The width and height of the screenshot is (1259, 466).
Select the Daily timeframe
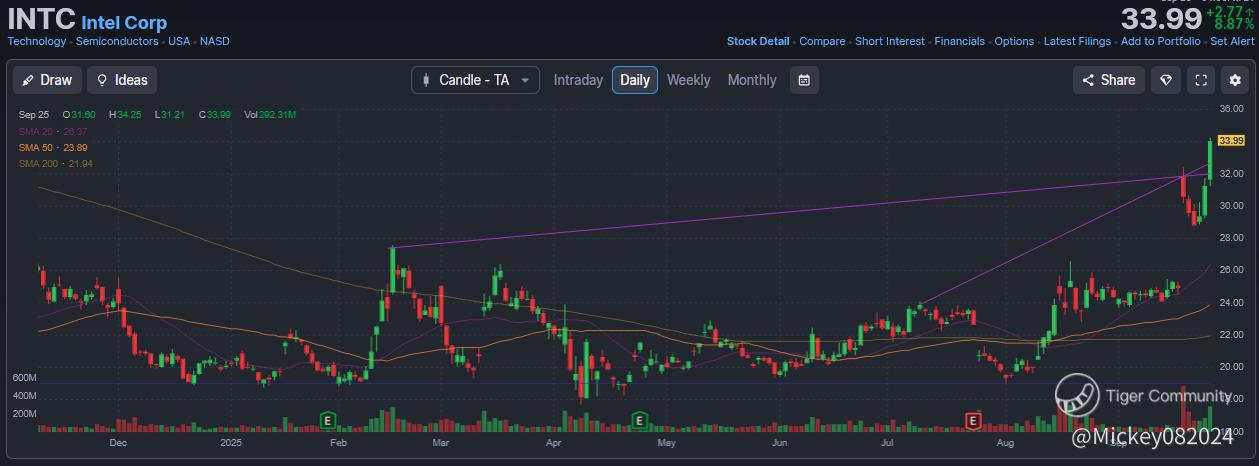635,80
